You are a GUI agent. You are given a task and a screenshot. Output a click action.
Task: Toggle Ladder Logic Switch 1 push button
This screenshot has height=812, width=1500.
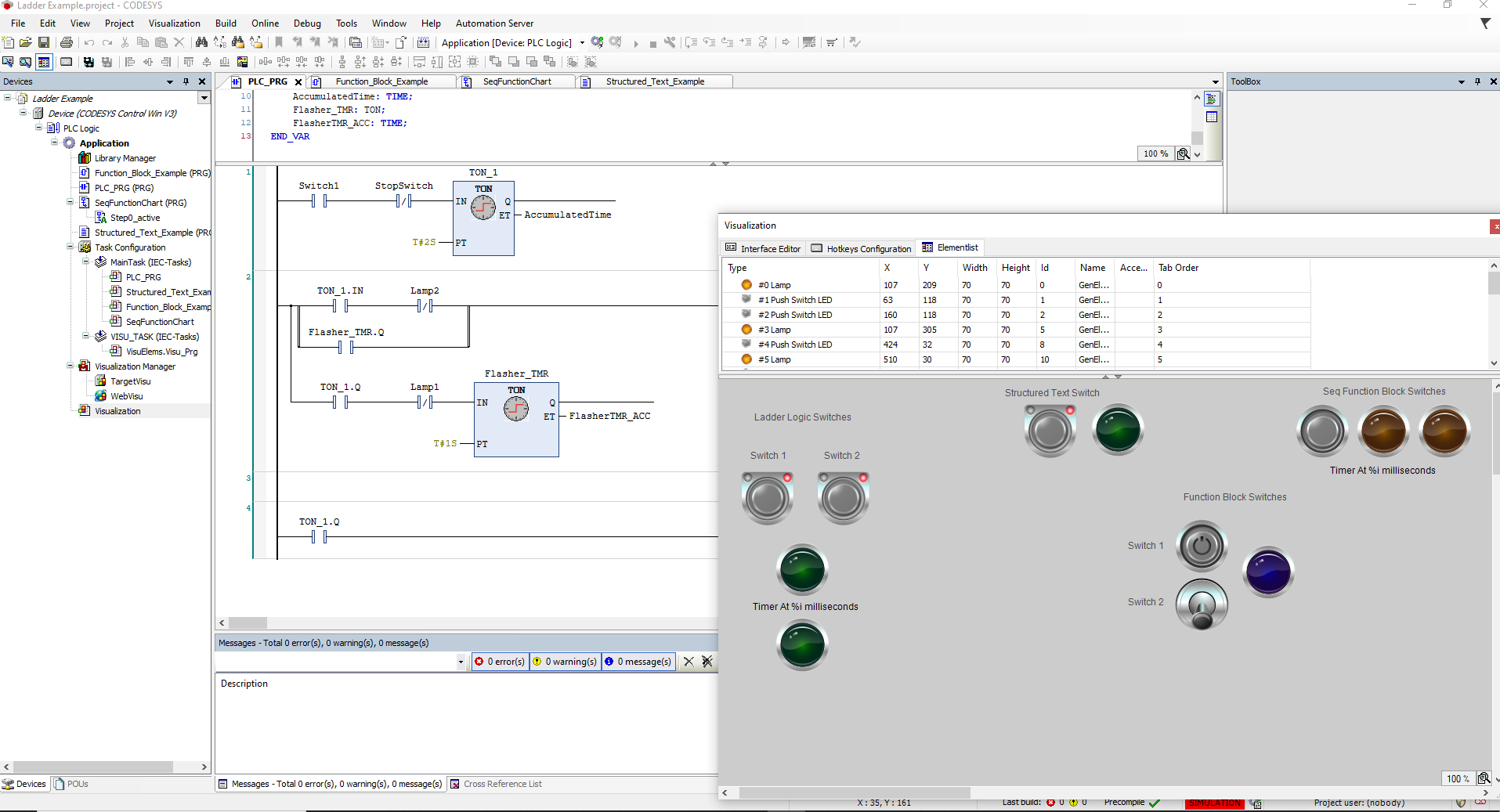pos(768,497)
